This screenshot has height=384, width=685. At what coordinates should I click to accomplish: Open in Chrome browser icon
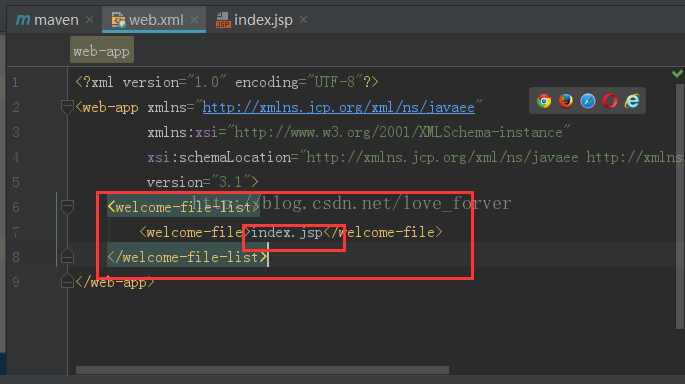coord(544,101)
